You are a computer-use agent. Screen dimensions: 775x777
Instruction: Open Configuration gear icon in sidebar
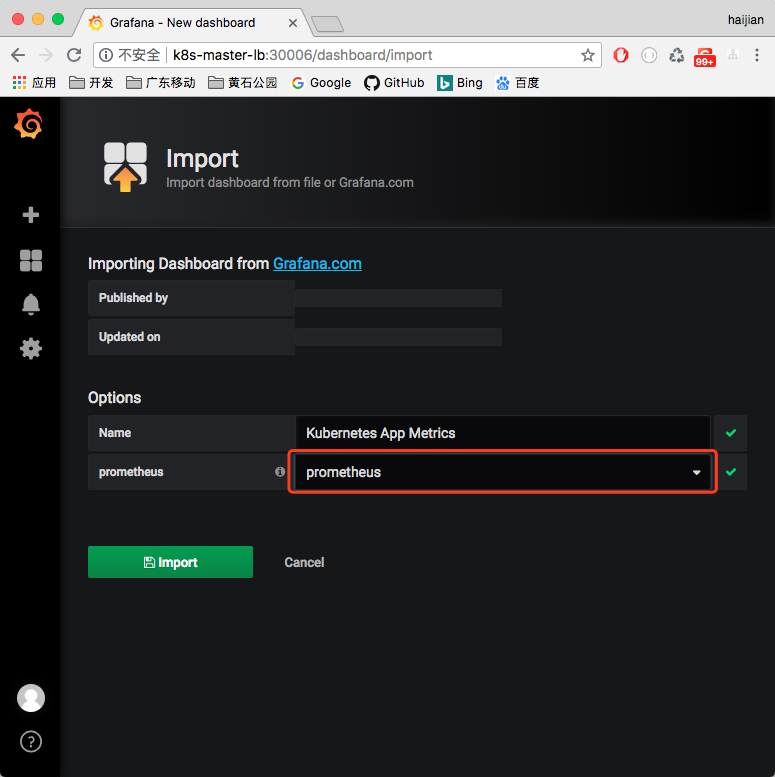pyautogui.click(x=31, y=349)
